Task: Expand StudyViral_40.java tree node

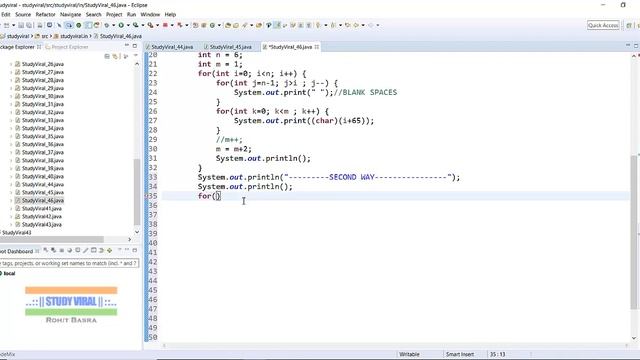Action: [x=11, y=176]
